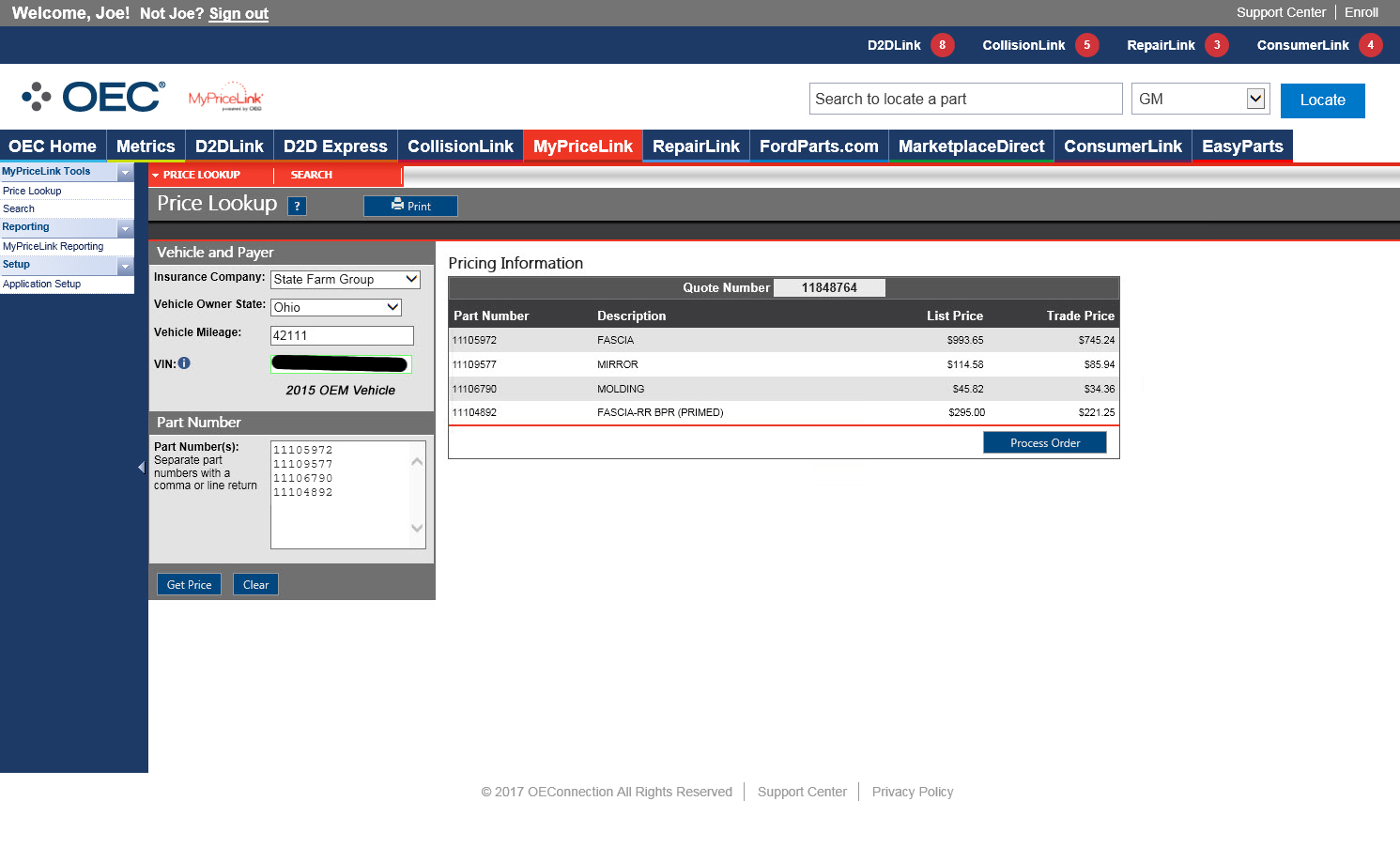Image resolution: width=1400 pixels, height=863 pixels.
Task: Switch to the D2DLink tab
Action: pos(229,146)
